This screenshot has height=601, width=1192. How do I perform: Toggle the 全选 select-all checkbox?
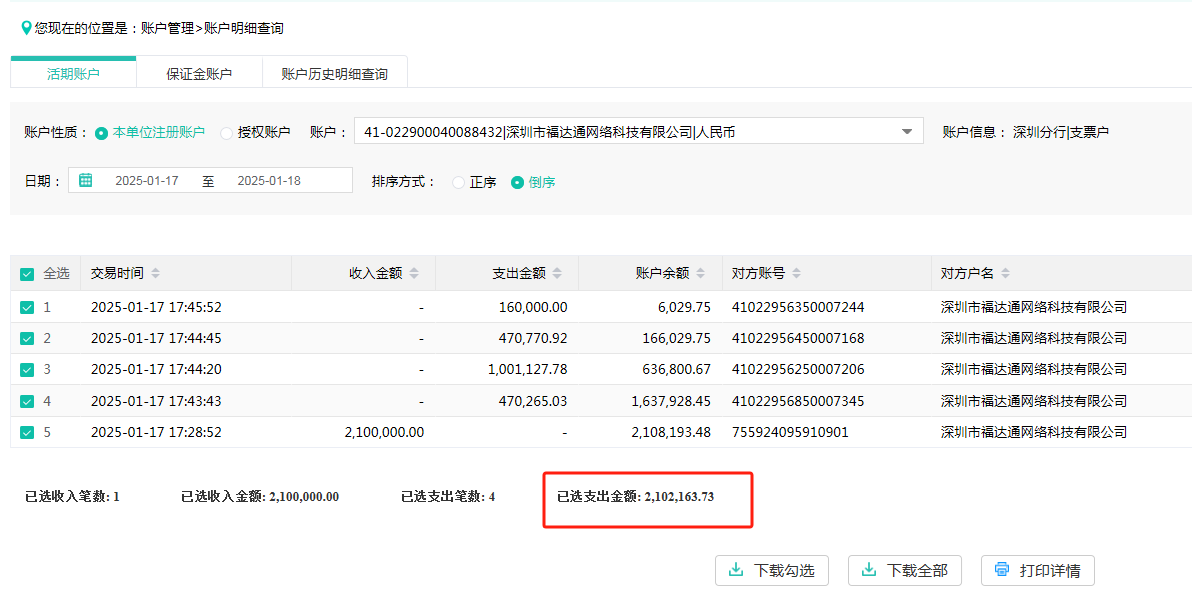click(x=27, y=274)
